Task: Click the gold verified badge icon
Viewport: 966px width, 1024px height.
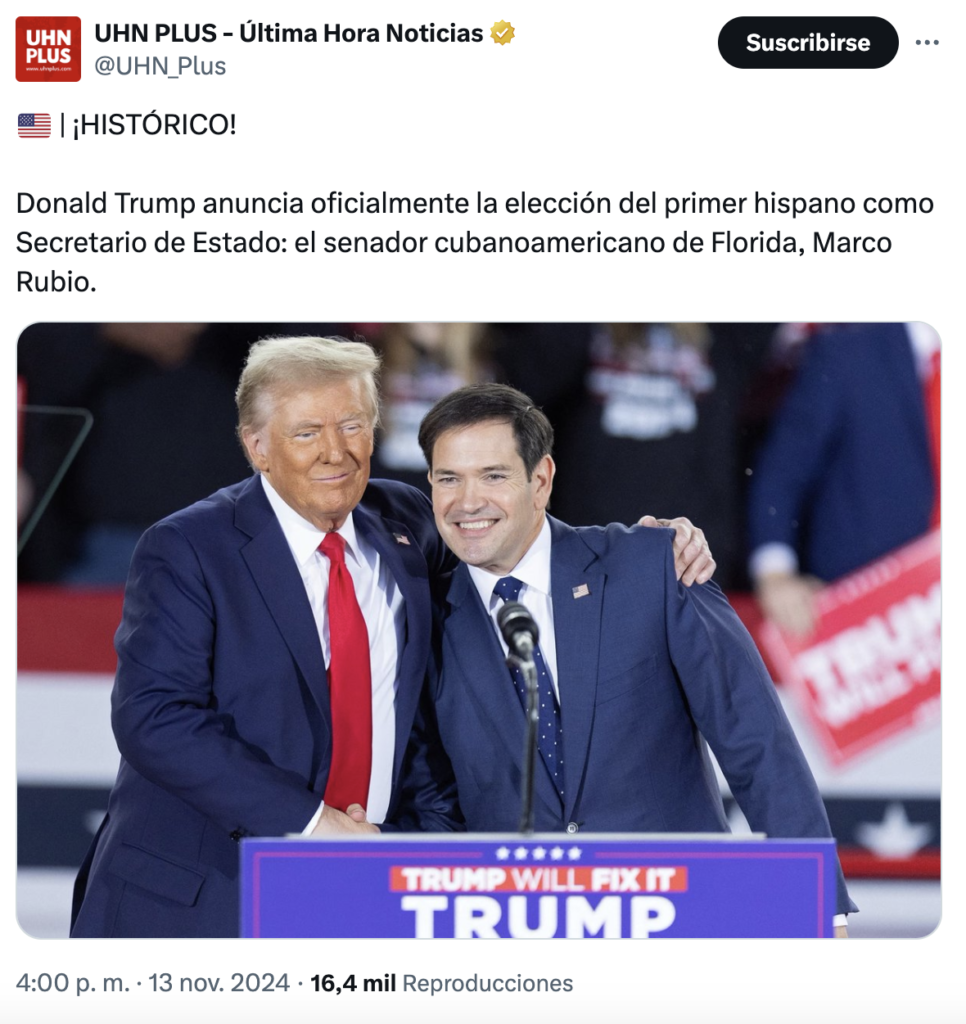Action: pos(502,33)
